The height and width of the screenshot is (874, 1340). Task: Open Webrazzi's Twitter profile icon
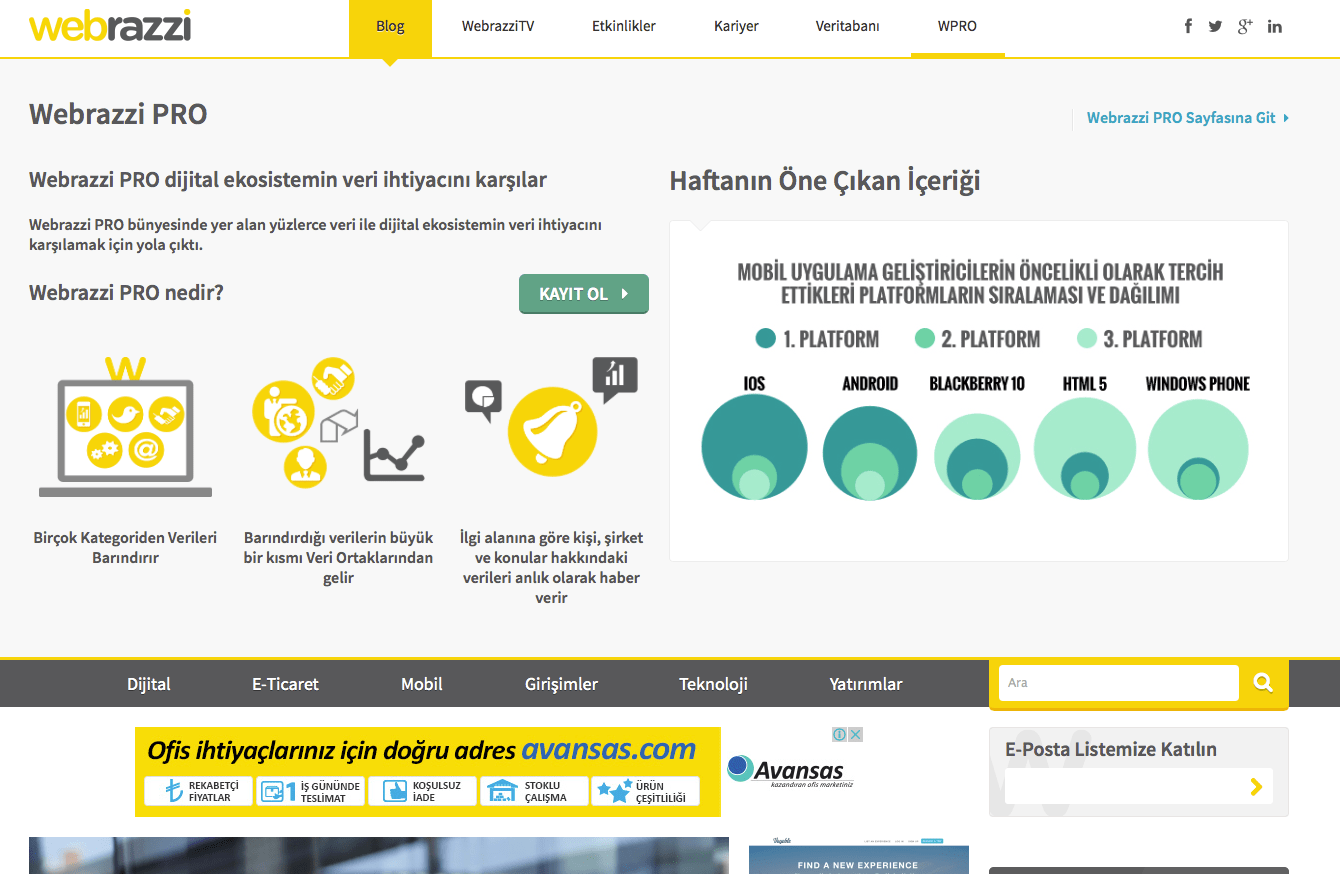[1215, 26]
